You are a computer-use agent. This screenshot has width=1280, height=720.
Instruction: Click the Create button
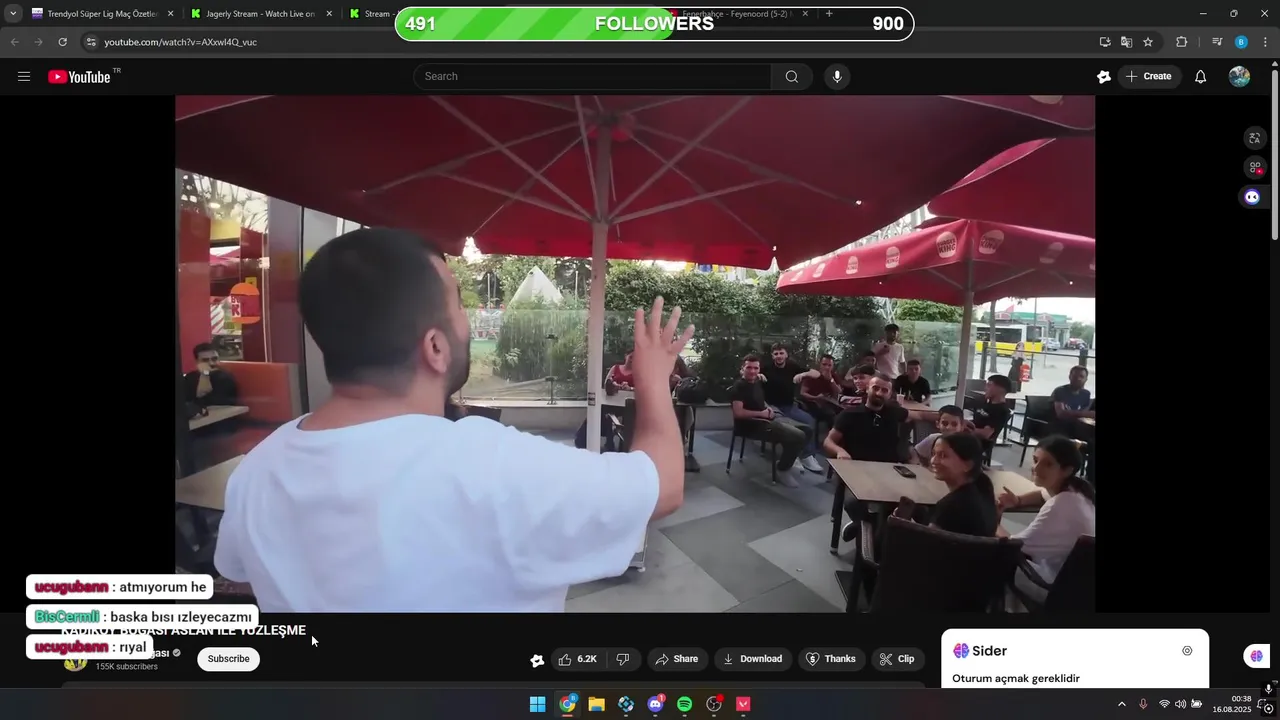tap(1149, 77)
